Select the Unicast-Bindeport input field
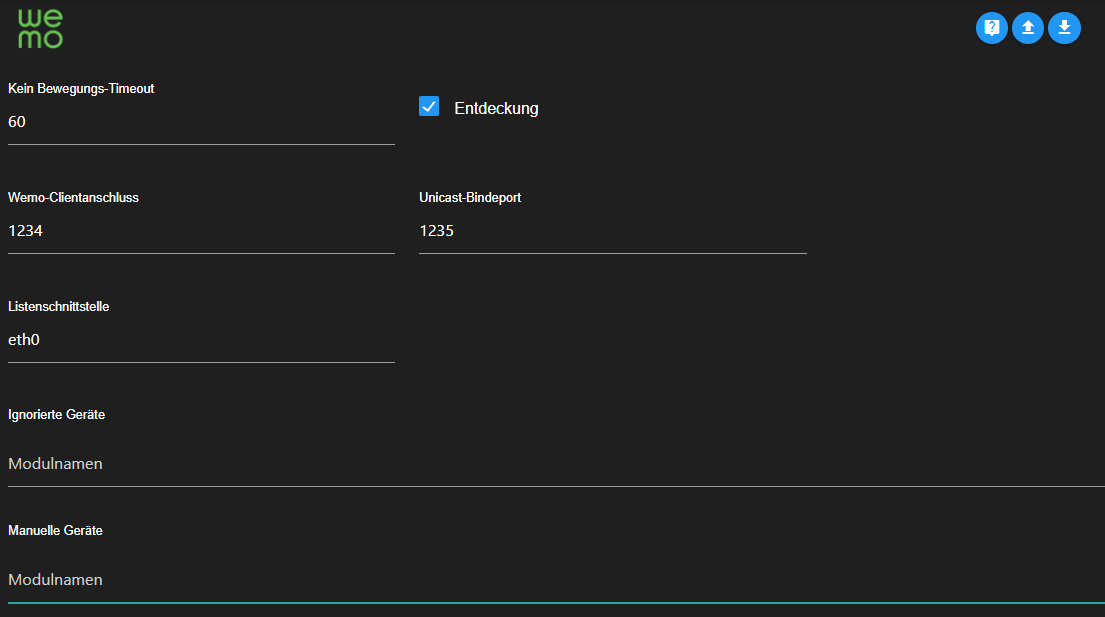The image size is (1105, 617). 612,231
